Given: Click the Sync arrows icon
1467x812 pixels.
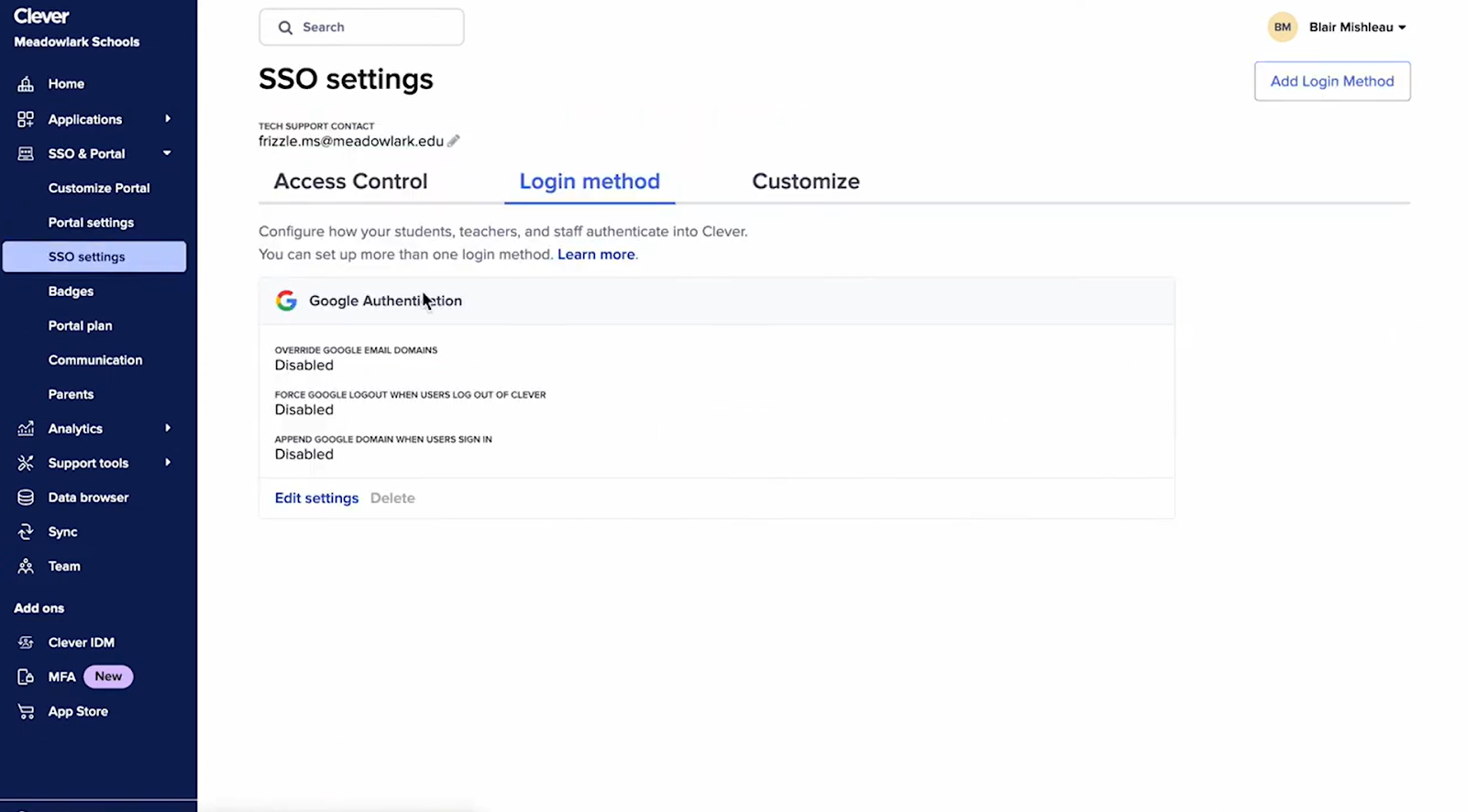Looking at the screenshot, I should click(26, 532).
